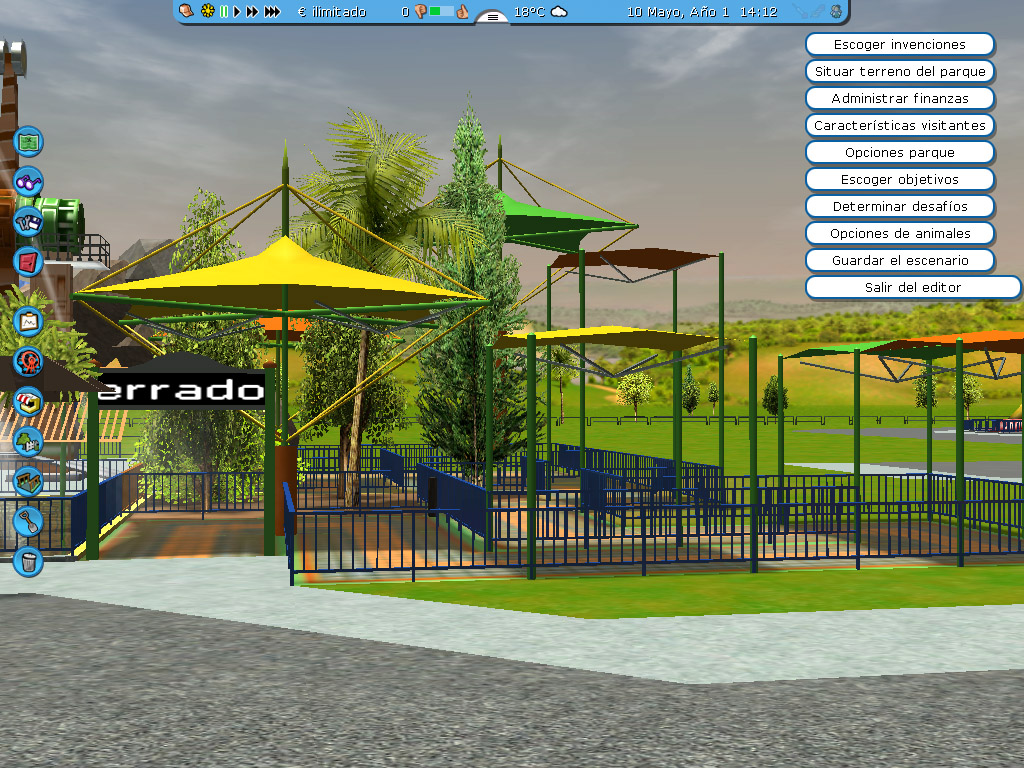Screen dimensions: 1024x768
Task: Open the rides Ferris wheel icon
Action: click(x=29, y=362)
